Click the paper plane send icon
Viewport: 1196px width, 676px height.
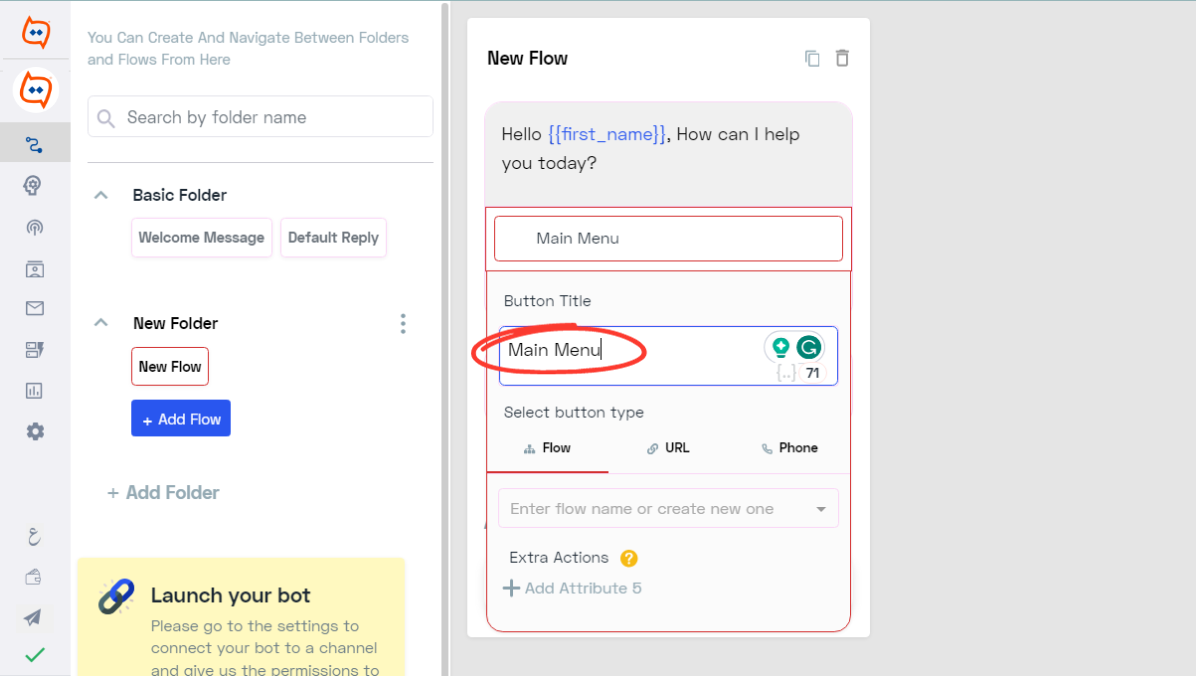tap(33, 616)
